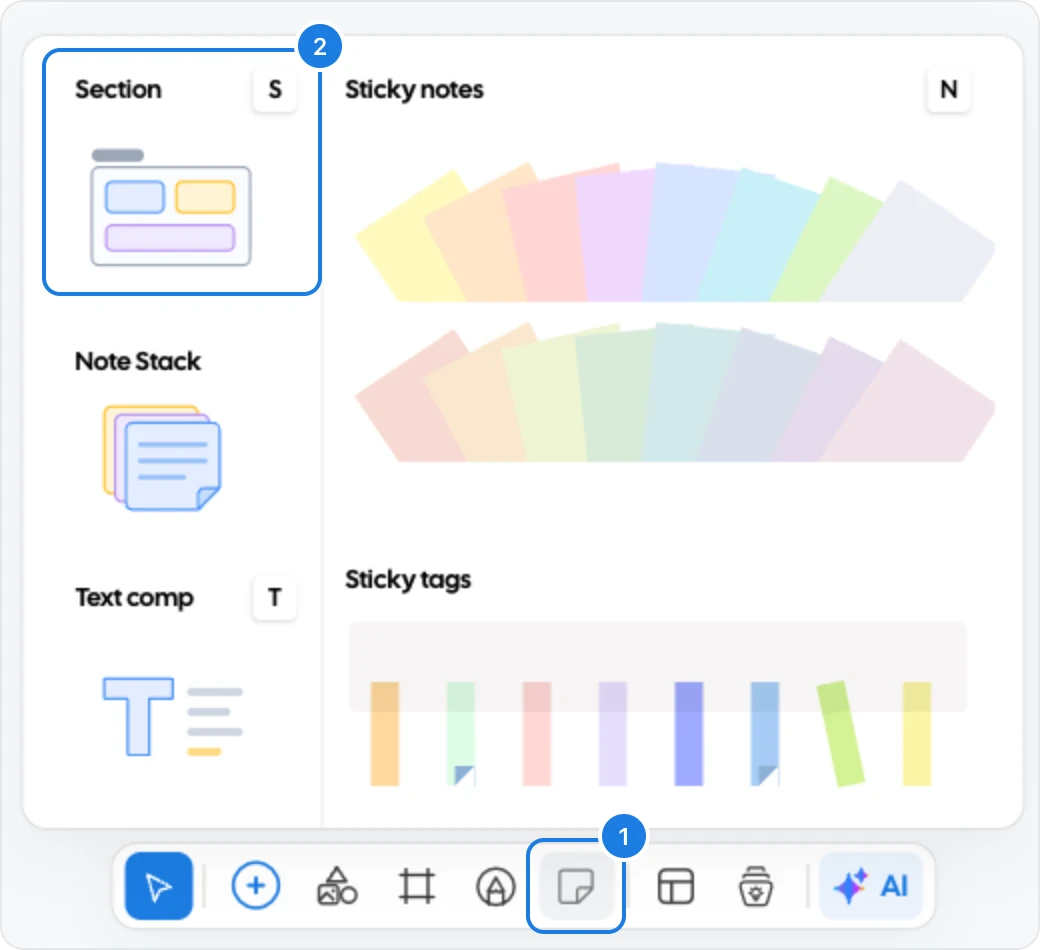
Task: Select the orange sticky tag
Action: tap(385, 733)
